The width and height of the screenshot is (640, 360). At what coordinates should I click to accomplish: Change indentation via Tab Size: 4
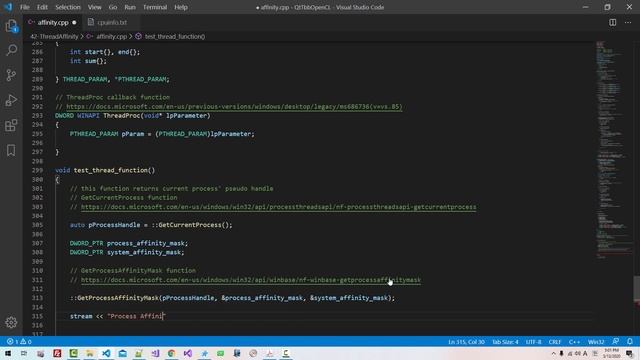[x=505, y=342]
